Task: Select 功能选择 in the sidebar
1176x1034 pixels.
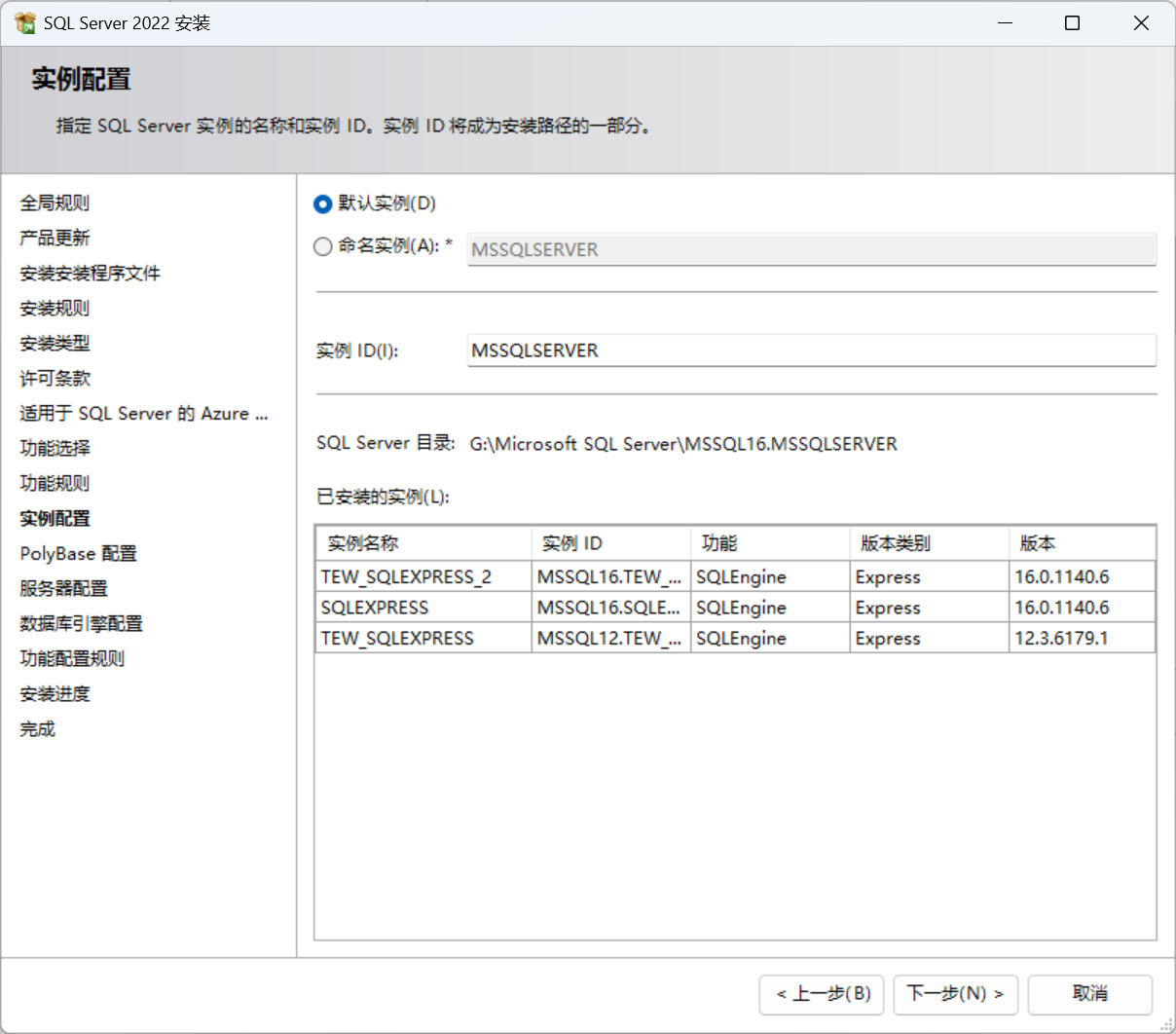Action: tap(55, 448)
